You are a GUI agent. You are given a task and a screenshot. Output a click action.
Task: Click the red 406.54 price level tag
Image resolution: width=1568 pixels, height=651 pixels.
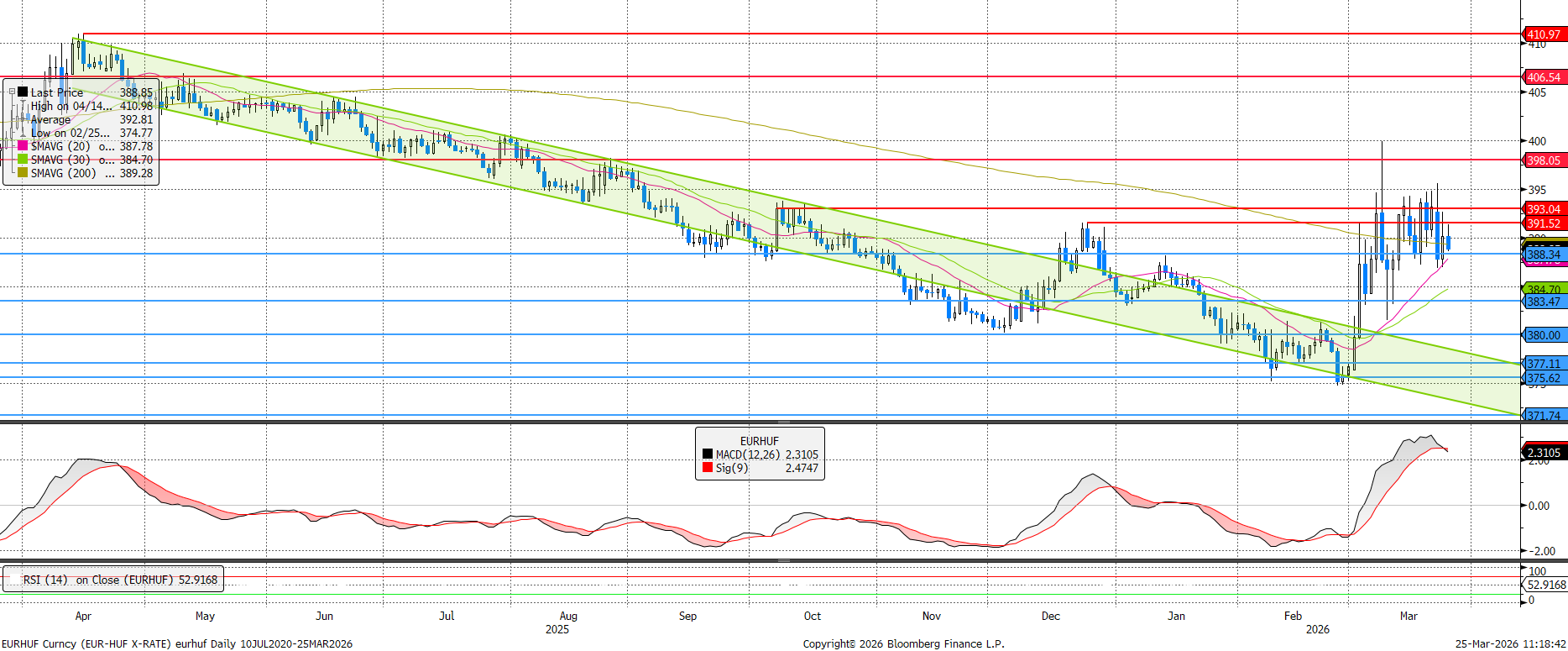point(1543,77)
